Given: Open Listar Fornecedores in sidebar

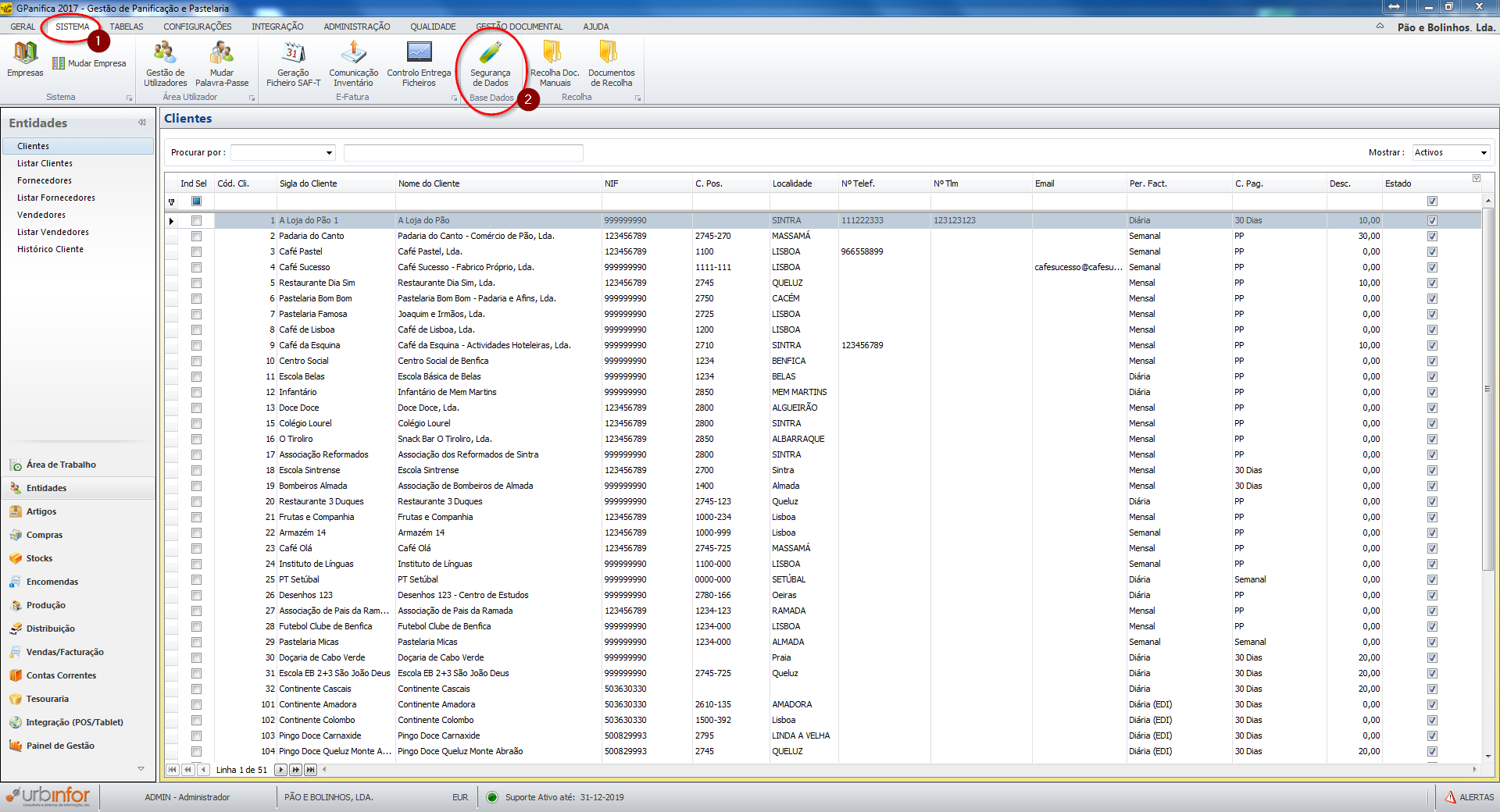Looking at the screenshot, I should [56, 198].
